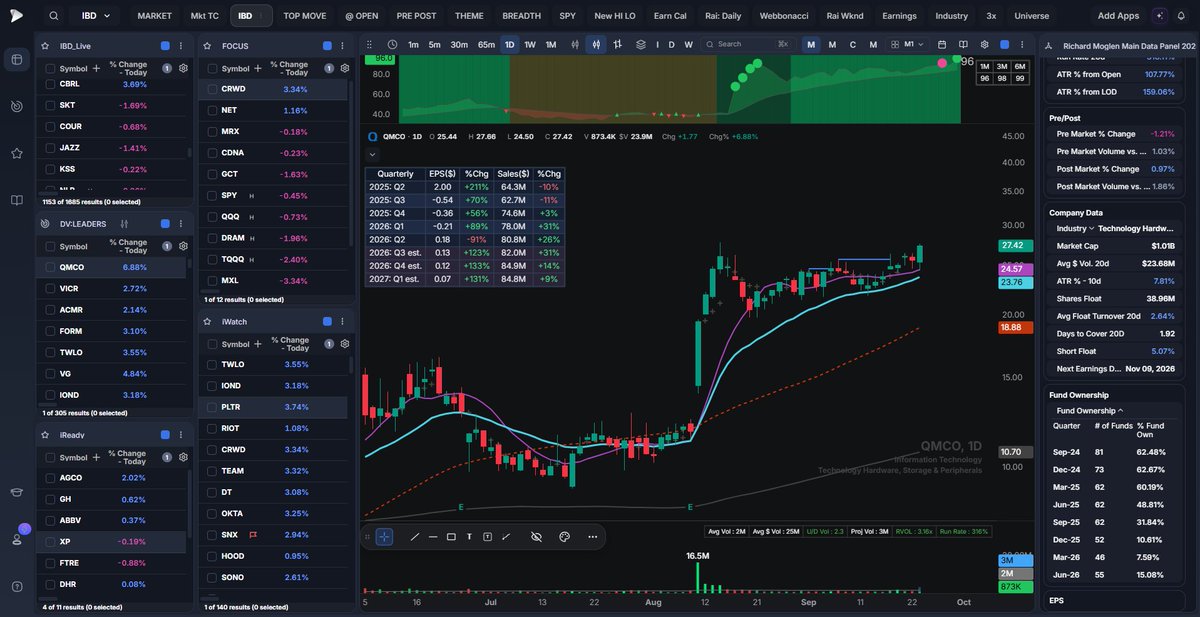The width and height of the screenshot is (1200, 617).
Task: Switch to the BREADTH tab
Action: tap(521, 16)
